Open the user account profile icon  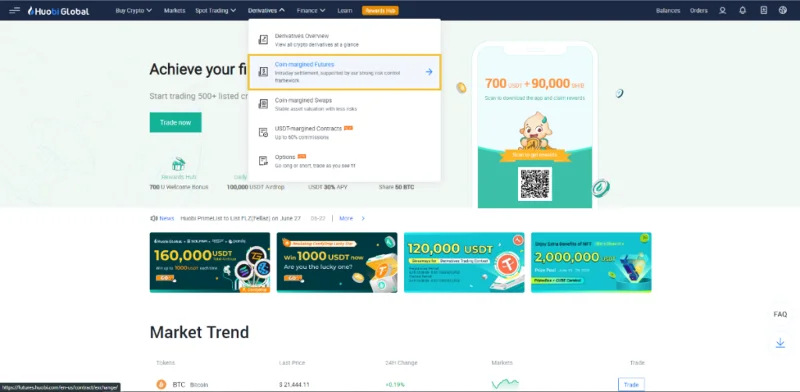pyautogui.click(x=722, y=10)
